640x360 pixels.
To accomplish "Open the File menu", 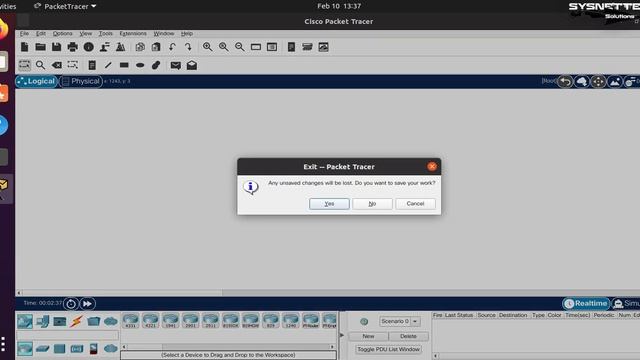I will [x=24, y=33].
